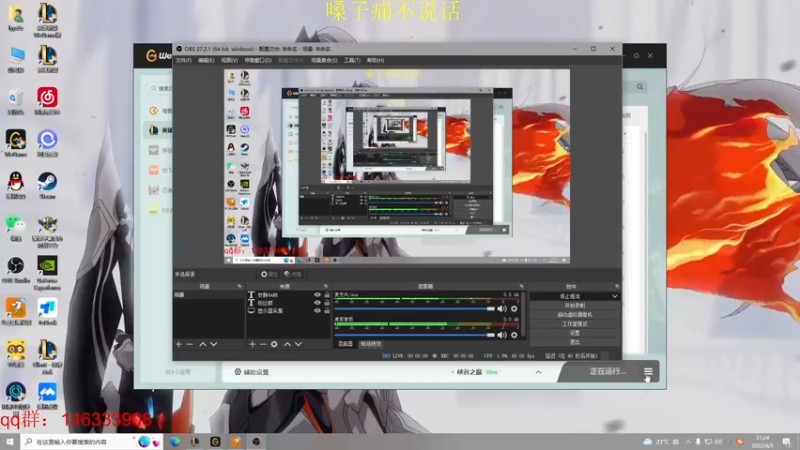Pop out the 控件 controls dock icon
The width and height of the screenshot is (800, 450).
[617, 286]
